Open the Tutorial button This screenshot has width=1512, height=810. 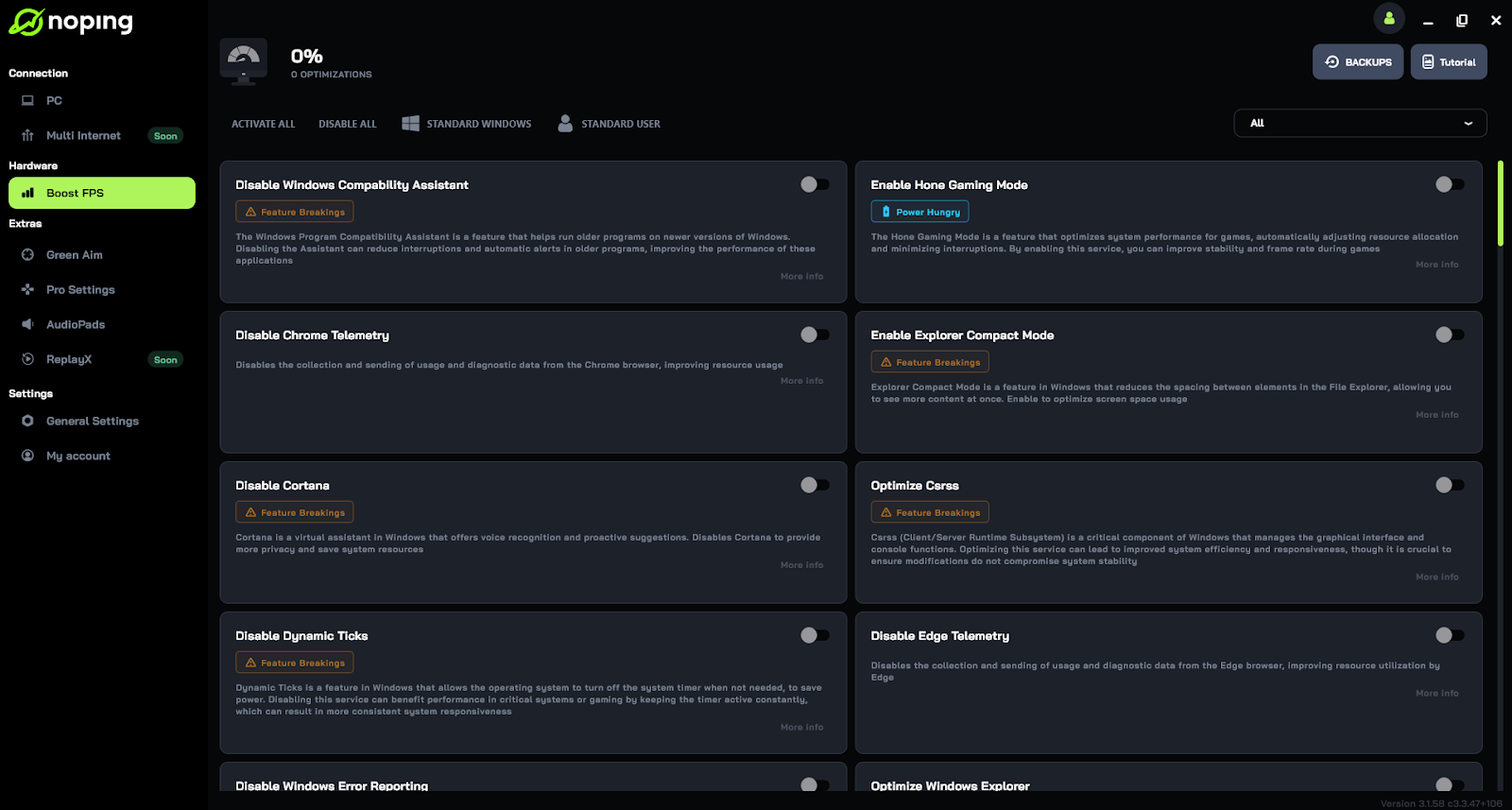click(1449, 61)
